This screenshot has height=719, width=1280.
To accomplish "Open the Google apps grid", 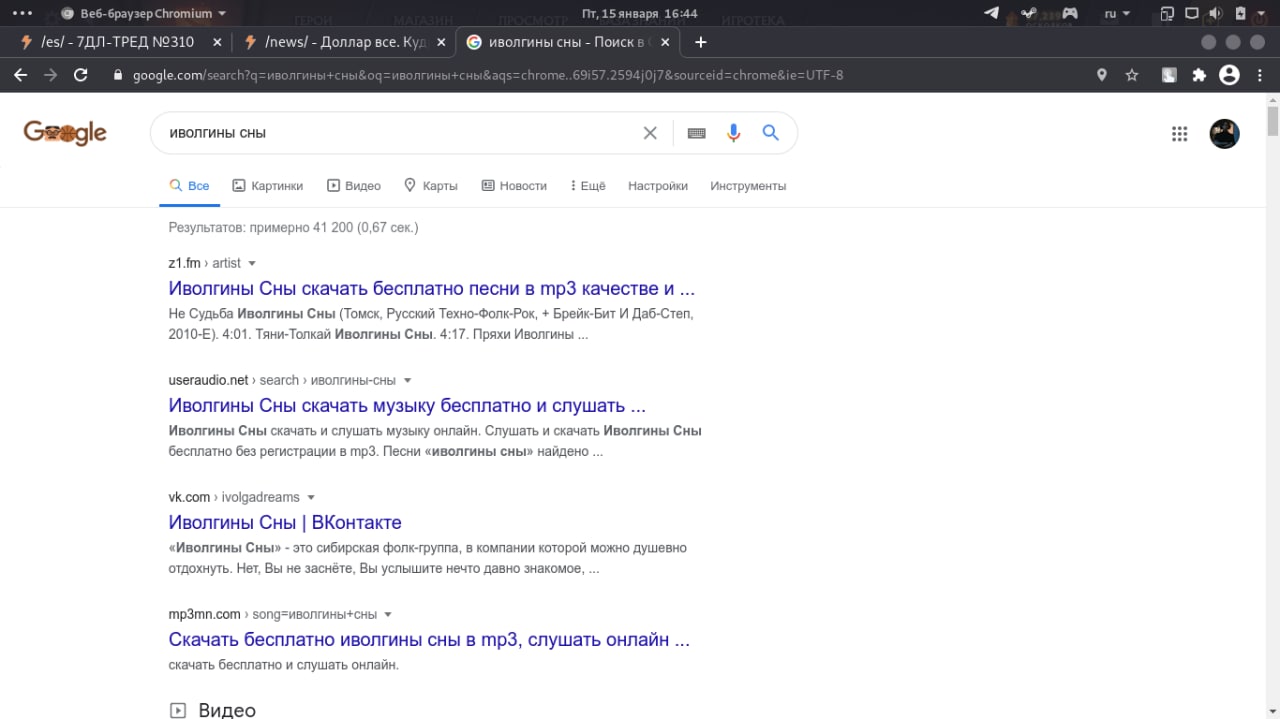I will pyautogui.click(x=1179, y=134).
